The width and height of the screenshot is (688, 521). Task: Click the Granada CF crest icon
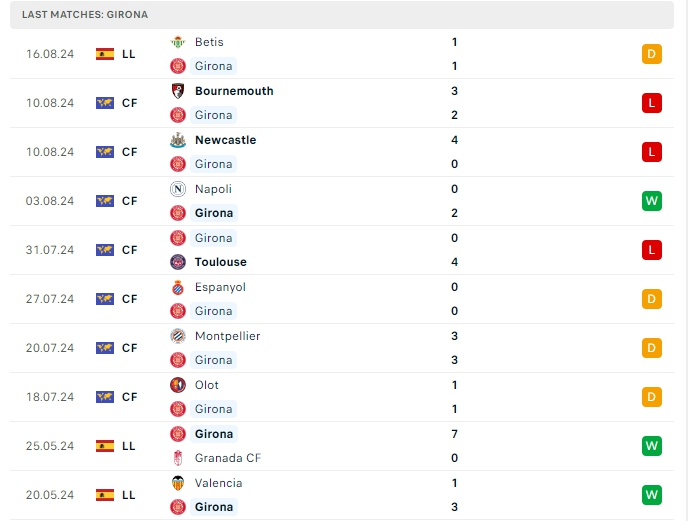pyautogui.click(x=178, y=458)
